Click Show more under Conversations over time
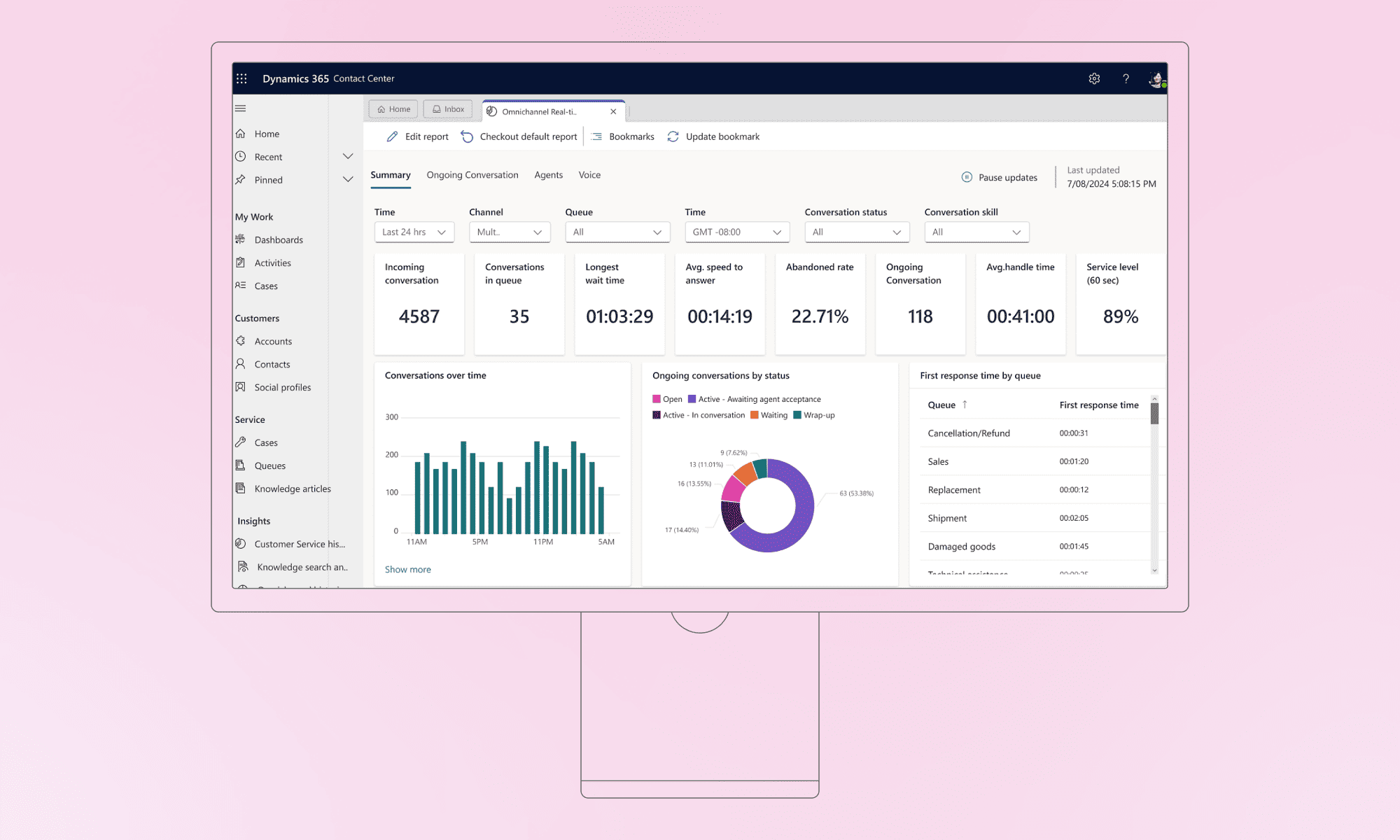Image resolution: width=1400 pixels, height=840 pixels. (x=407, y=569)
